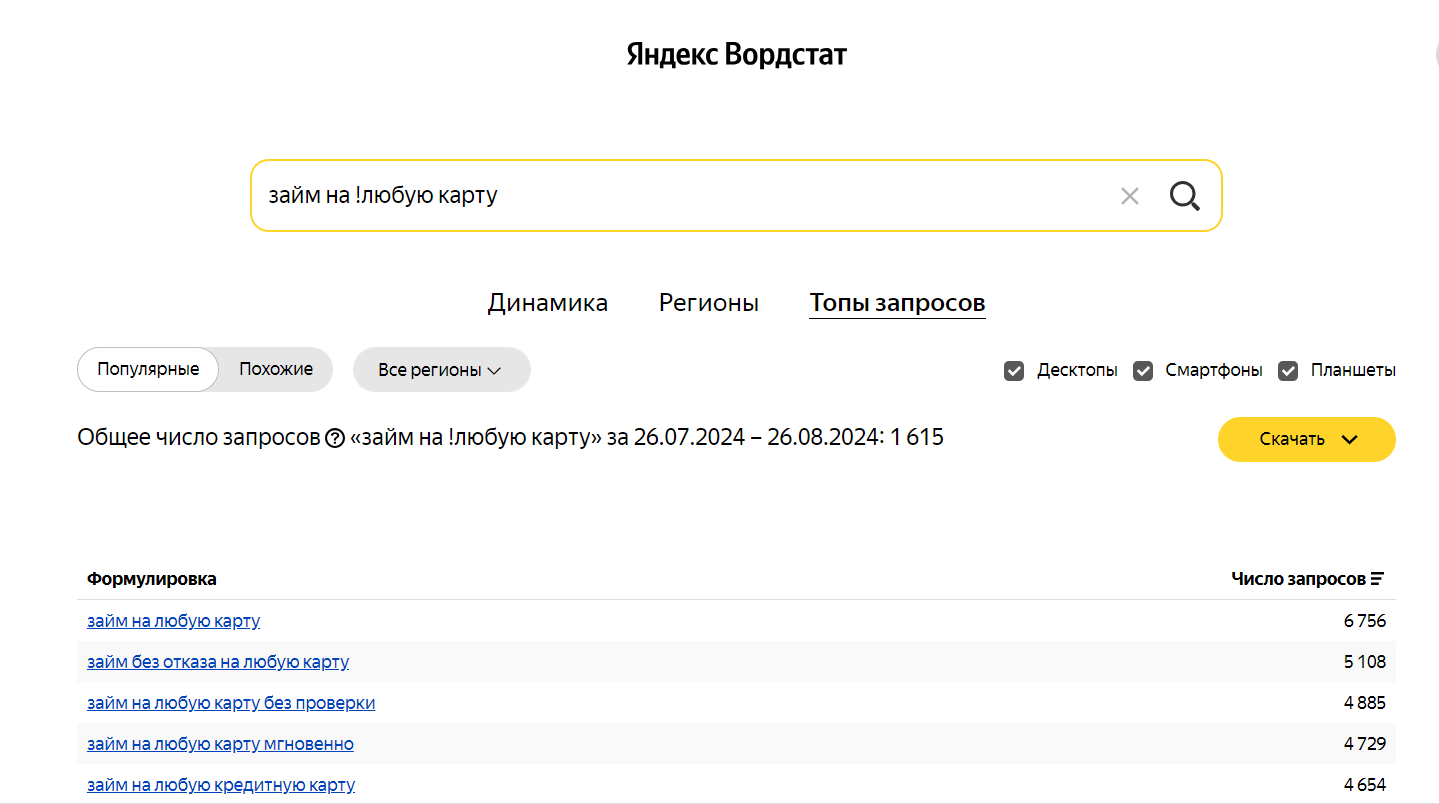Run search with the magnifier icon
The width and height of the screenshot is (1439, 804).
pyautogui.click(x=1185, y=196)
